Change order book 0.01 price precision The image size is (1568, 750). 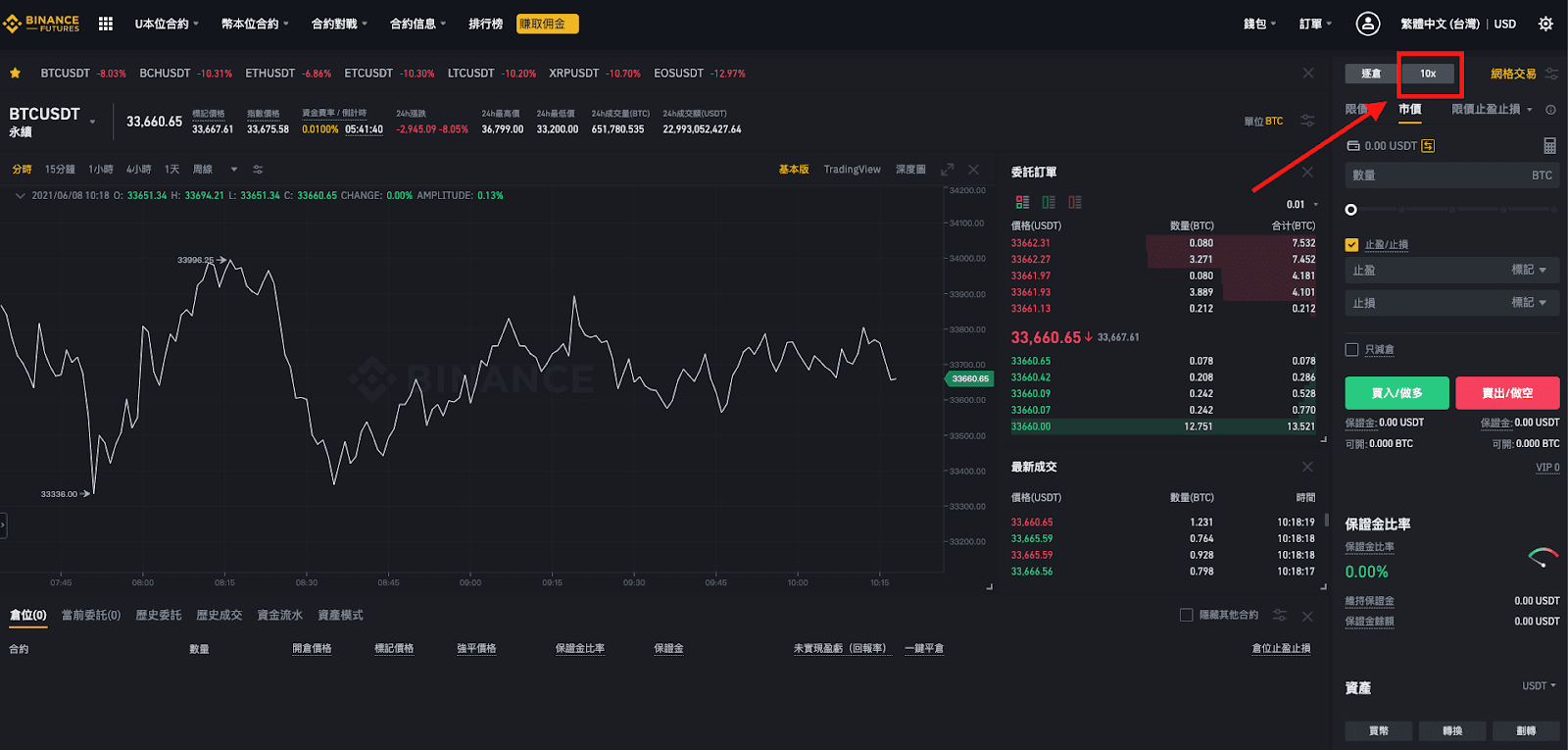point(1302,205)
